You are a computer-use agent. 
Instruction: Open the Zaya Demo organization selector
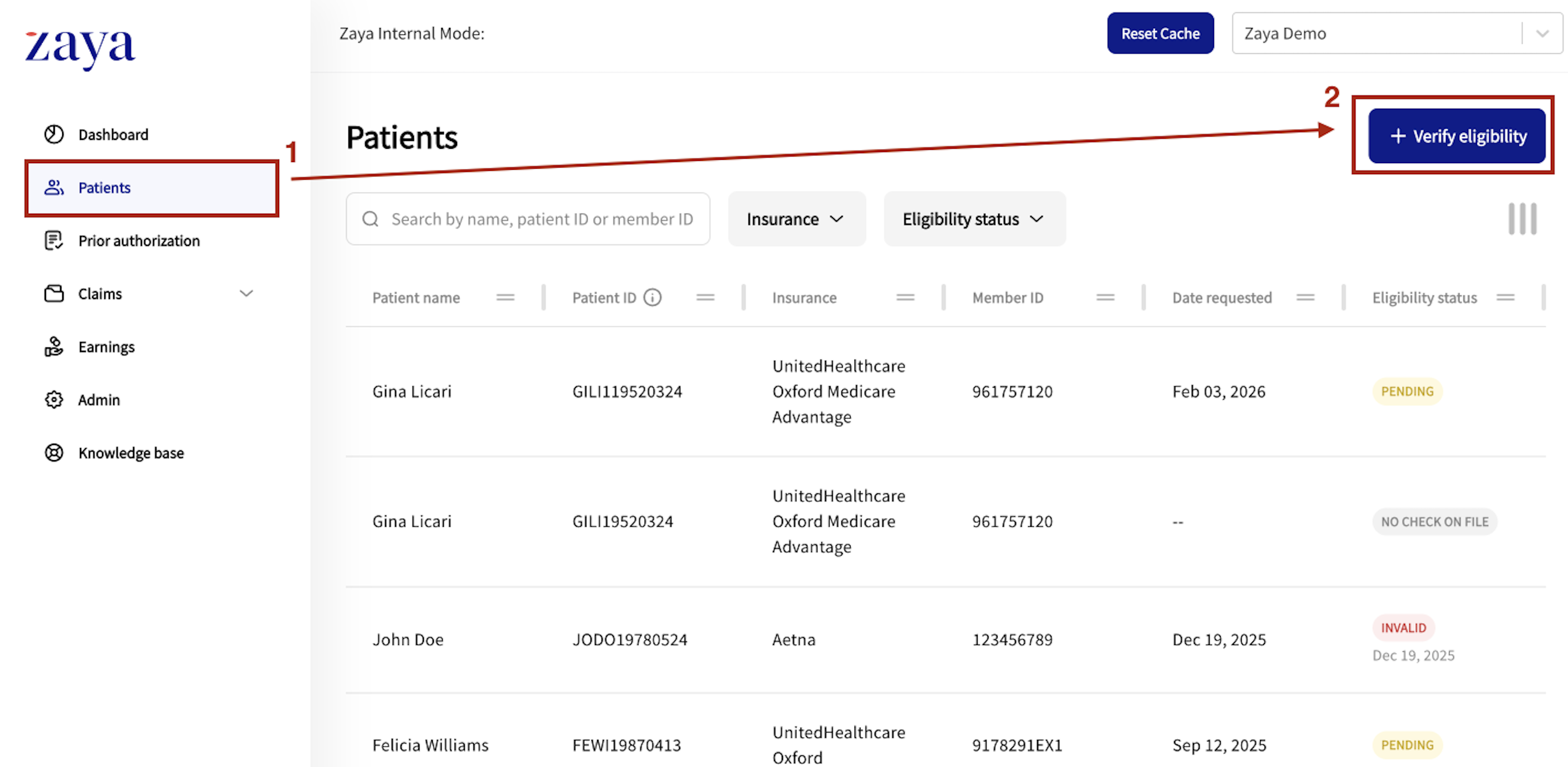click(1397, 33)
